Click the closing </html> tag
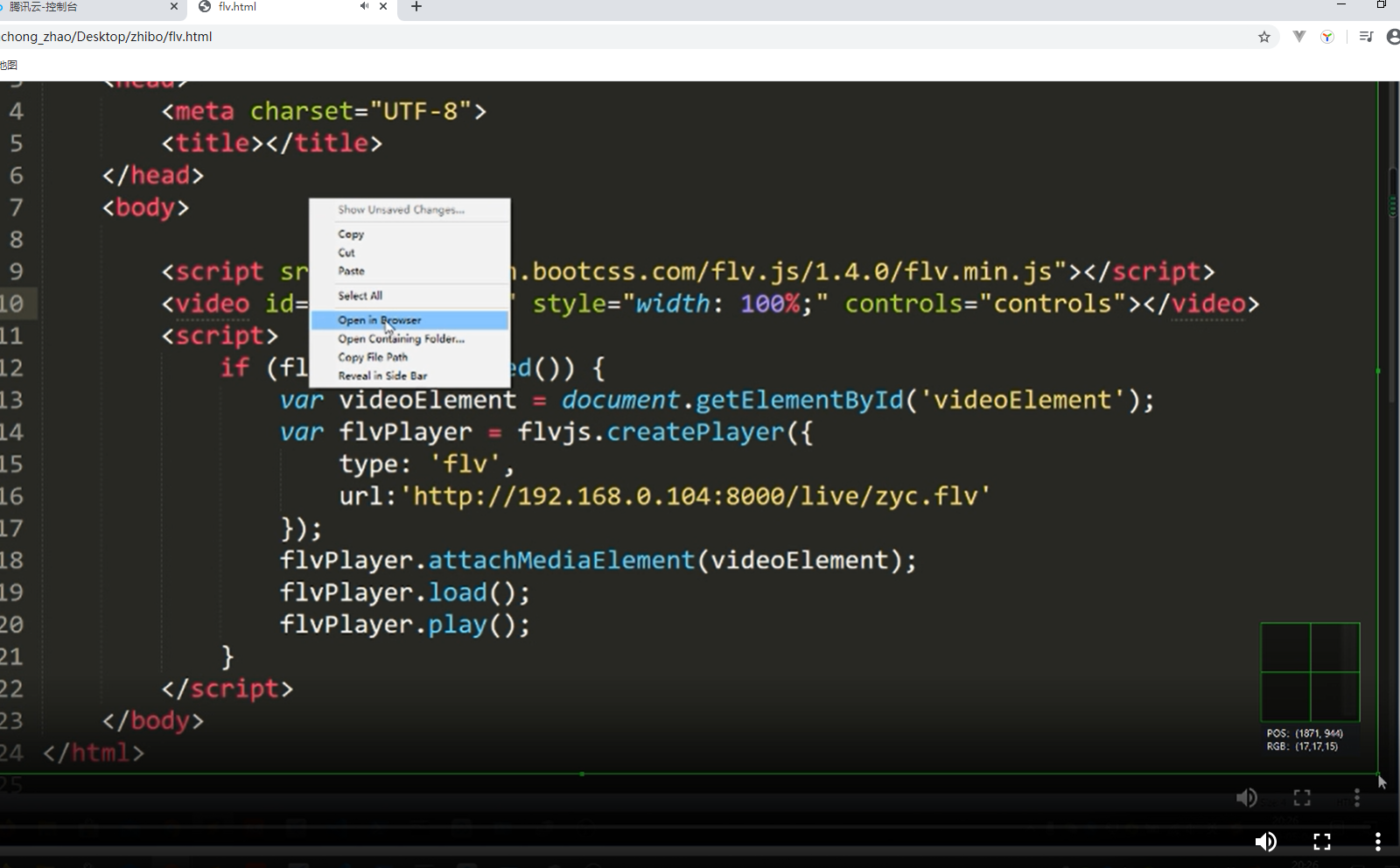1400x868 pixels. (x=94, y=752)
